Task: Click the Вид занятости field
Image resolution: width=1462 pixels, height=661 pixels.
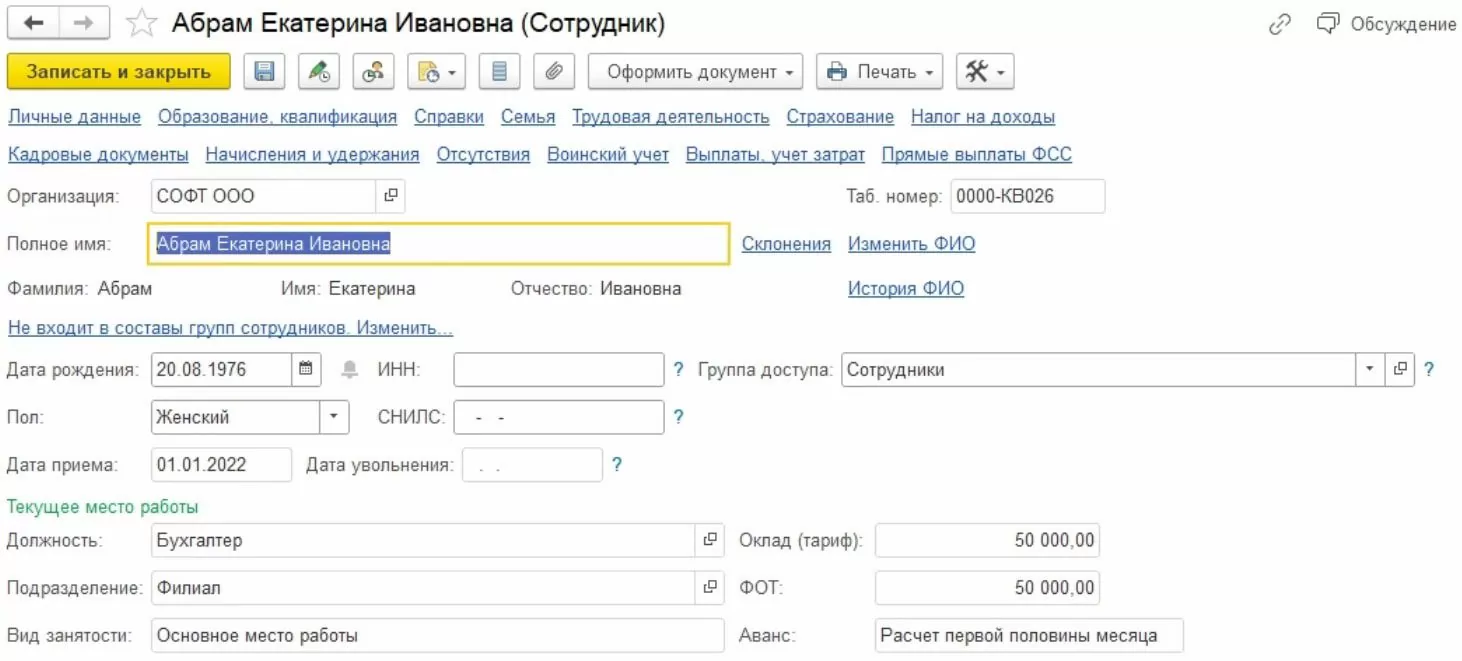Action: coord(438,635)
